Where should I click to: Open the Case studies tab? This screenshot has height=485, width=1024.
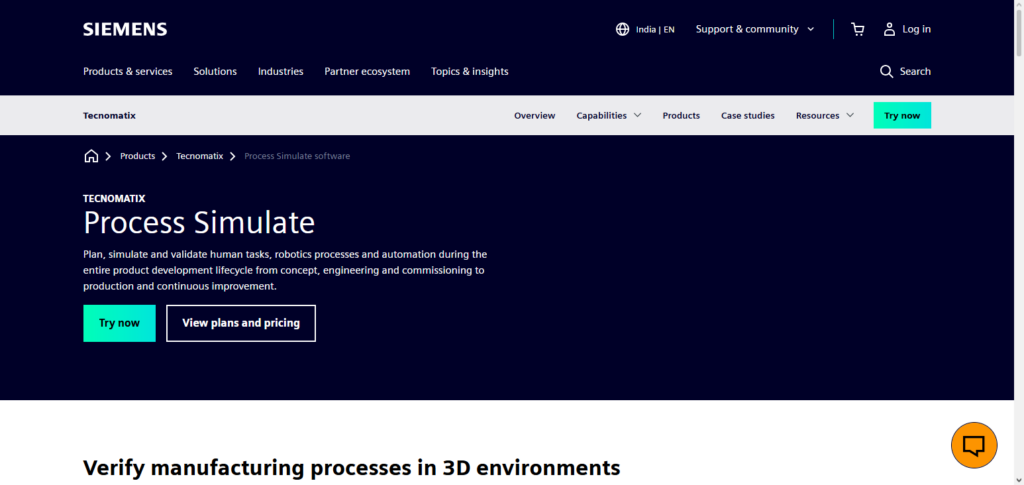748,116
